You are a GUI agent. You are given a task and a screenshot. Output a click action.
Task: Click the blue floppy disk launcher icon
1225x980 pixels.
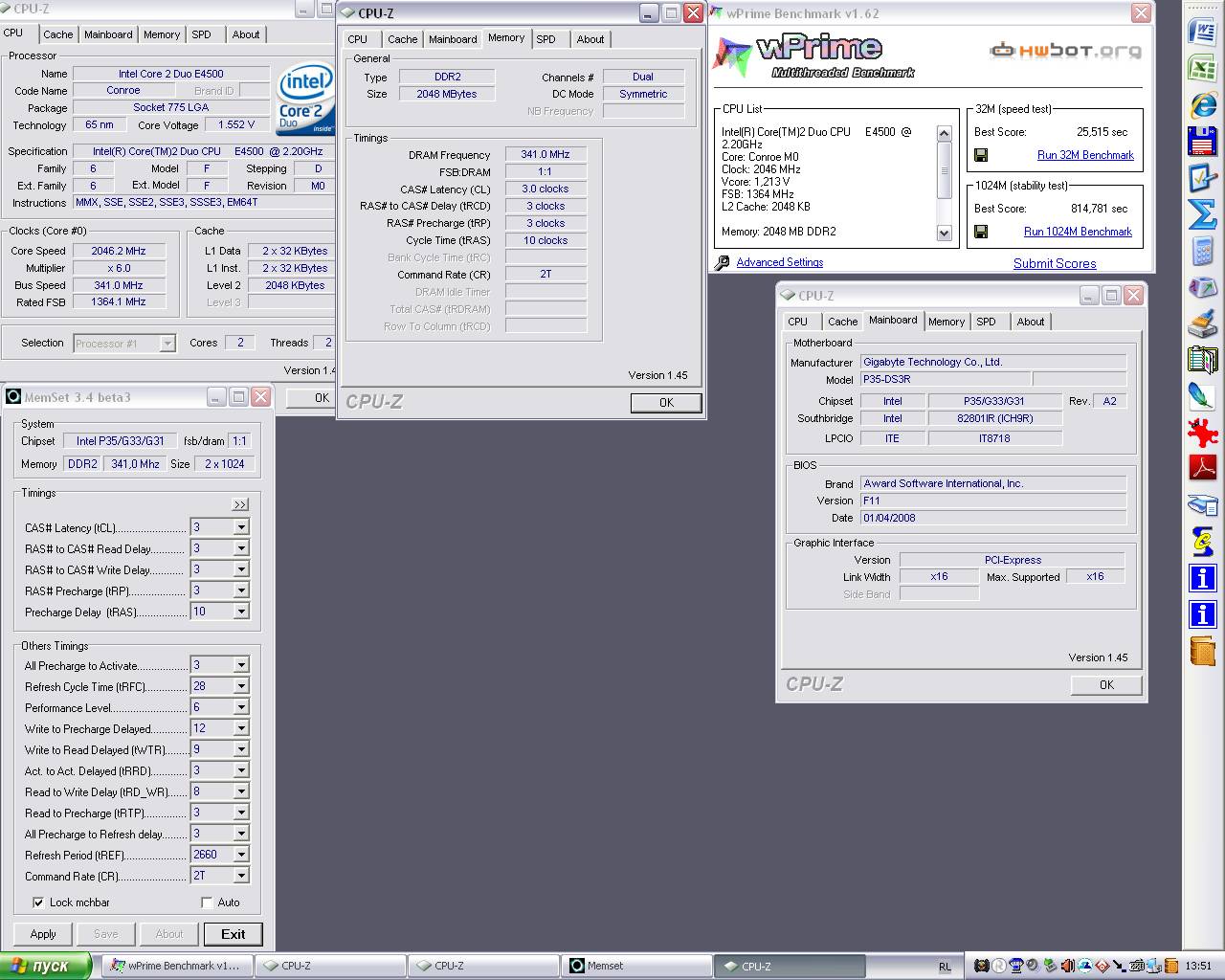(1202, 141)
